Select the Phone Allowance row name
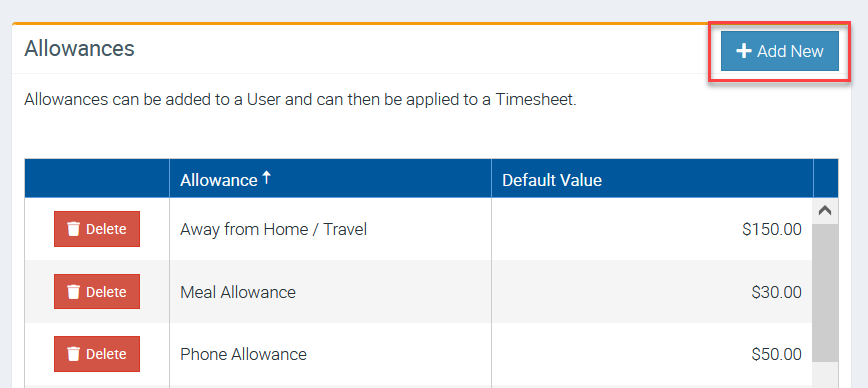This screenshot has height=388, width=868. (x=244, y=354)
